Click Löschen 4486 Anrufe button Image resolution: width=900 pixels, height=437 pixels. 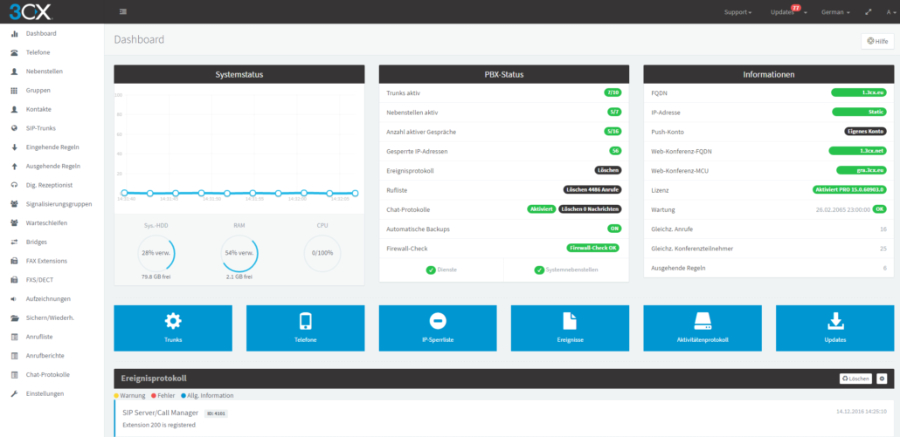pos(592,190)
